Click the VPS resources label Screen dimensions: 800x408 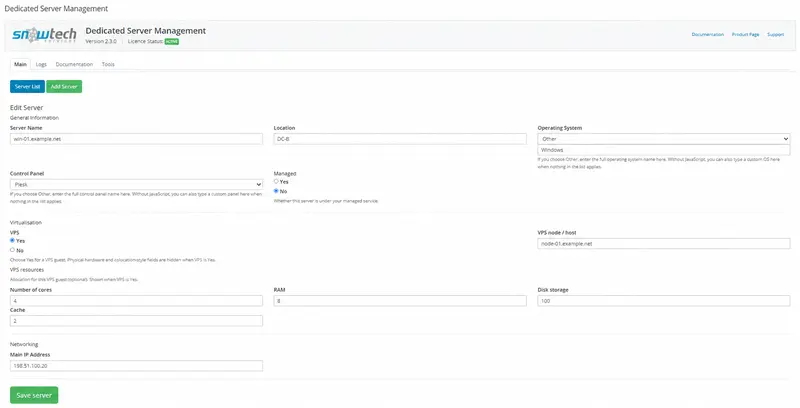click(27, 269)
